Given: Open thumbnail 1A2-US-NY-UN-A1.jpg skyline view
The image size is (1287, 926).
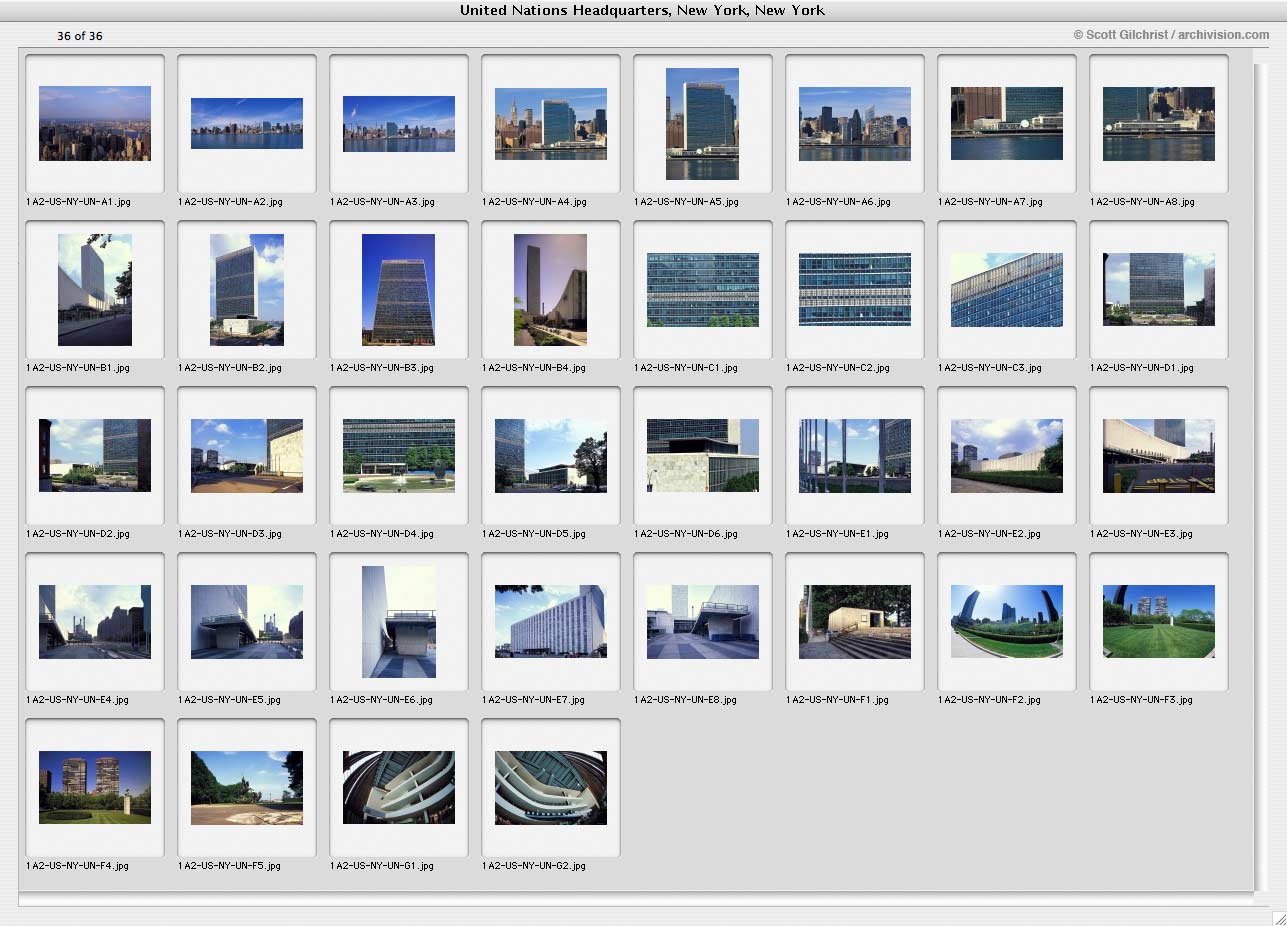Looking at the screenshot, I should [95, 123].
